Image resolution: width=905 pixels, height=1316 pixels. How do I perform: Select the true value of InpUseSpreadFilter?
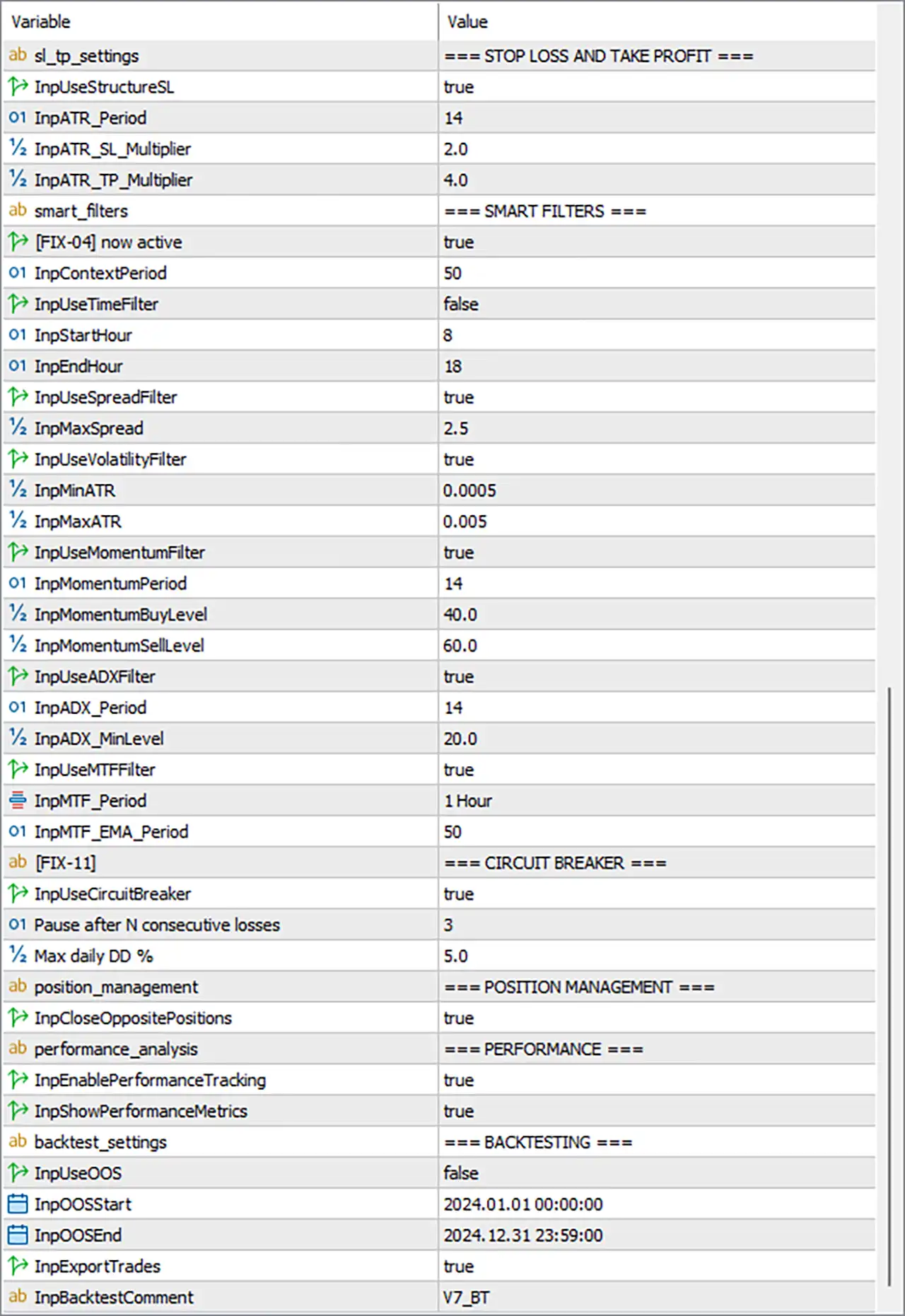459,397
